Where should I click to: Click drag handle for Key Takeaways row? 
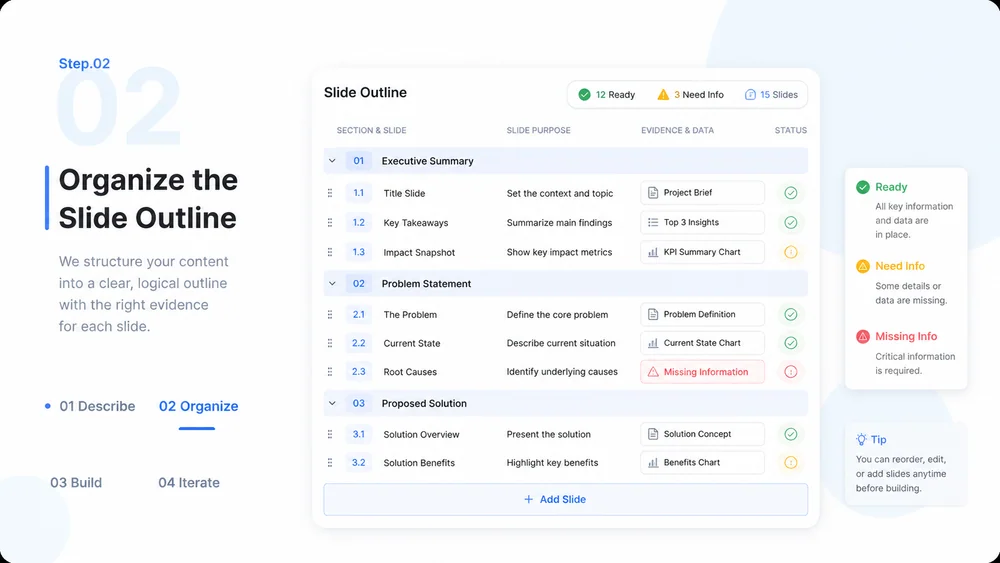tap(330, 223)
